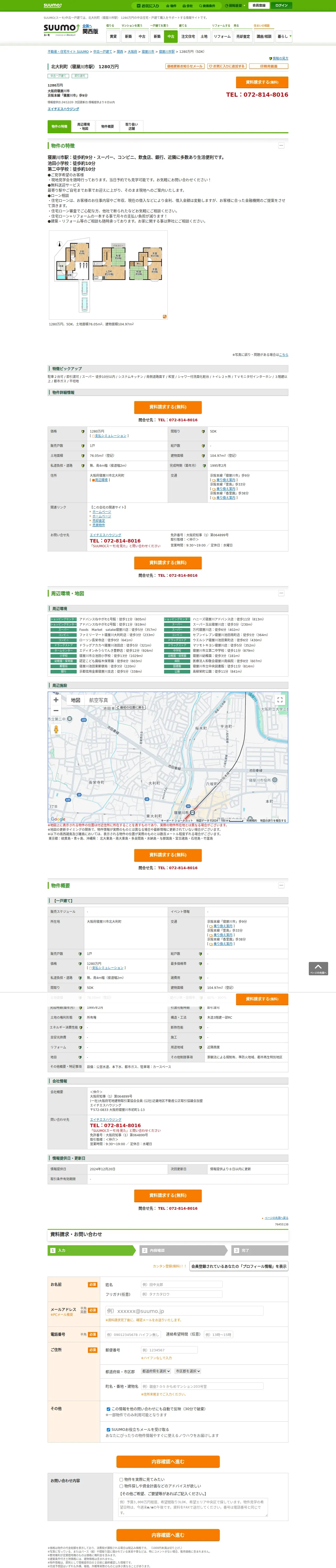
Task: Enlarge floor plan via orange magnifier icon
Action: tap(164, 316)
